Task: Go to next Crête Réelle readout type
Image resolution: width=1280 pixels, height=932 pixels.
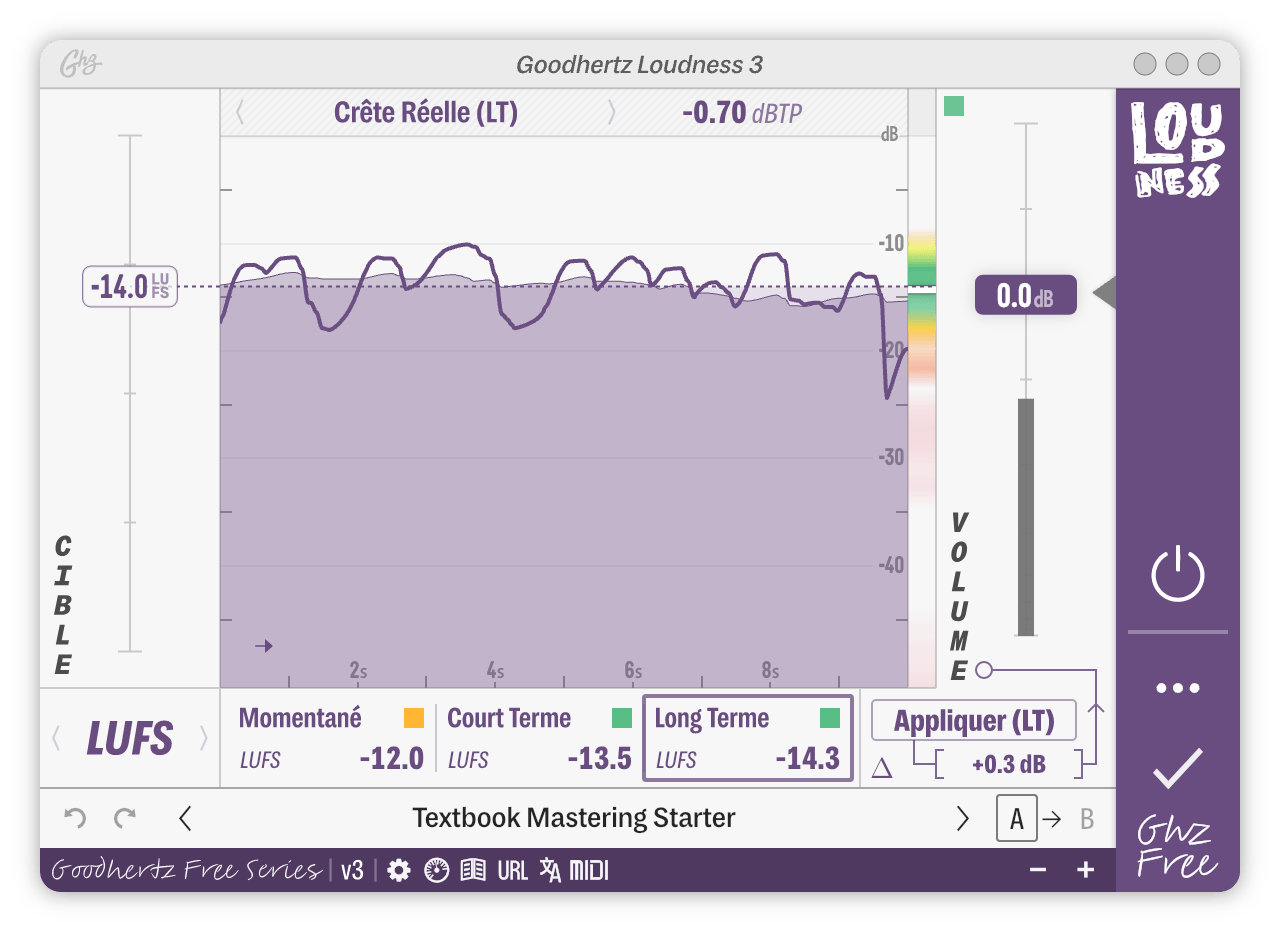Action: pos(612,112)
